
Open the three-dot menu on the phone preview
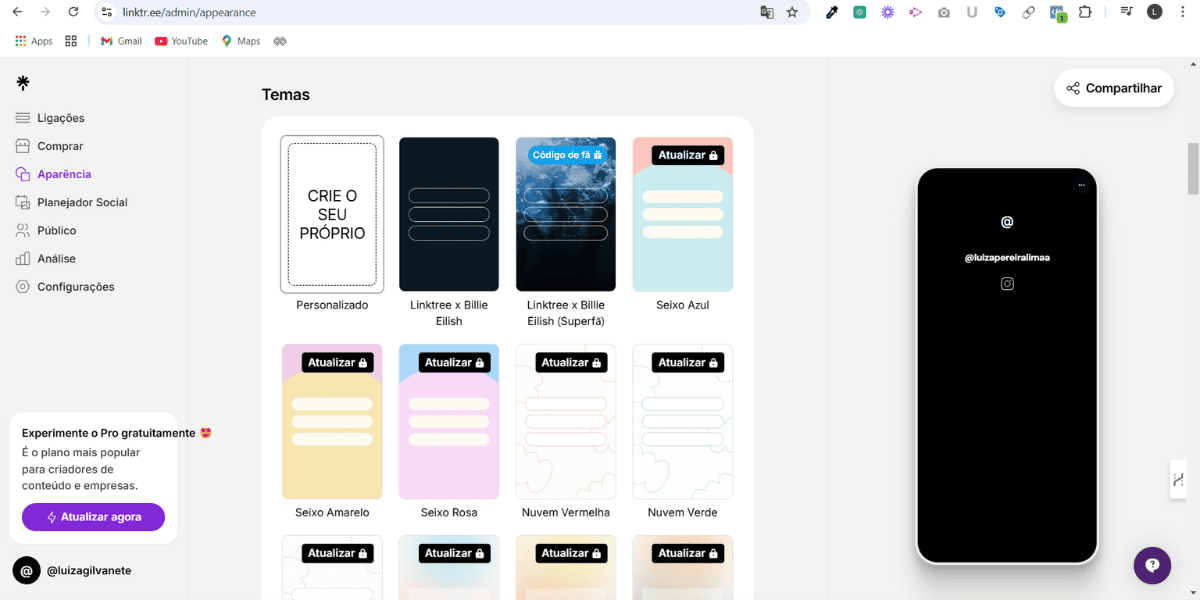[x=1080, y=183]
